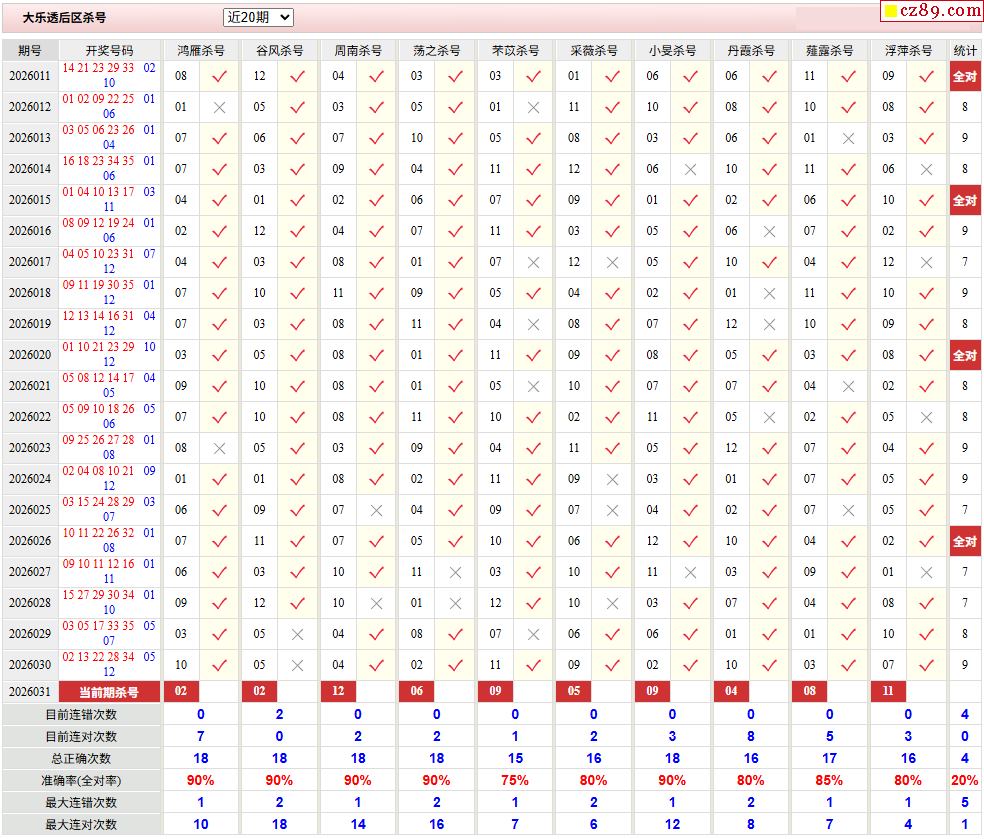The width and height of the screenshot is (984, 839).
Task: Click the 全对 badge in row 2026026
Action: point(964,541)
